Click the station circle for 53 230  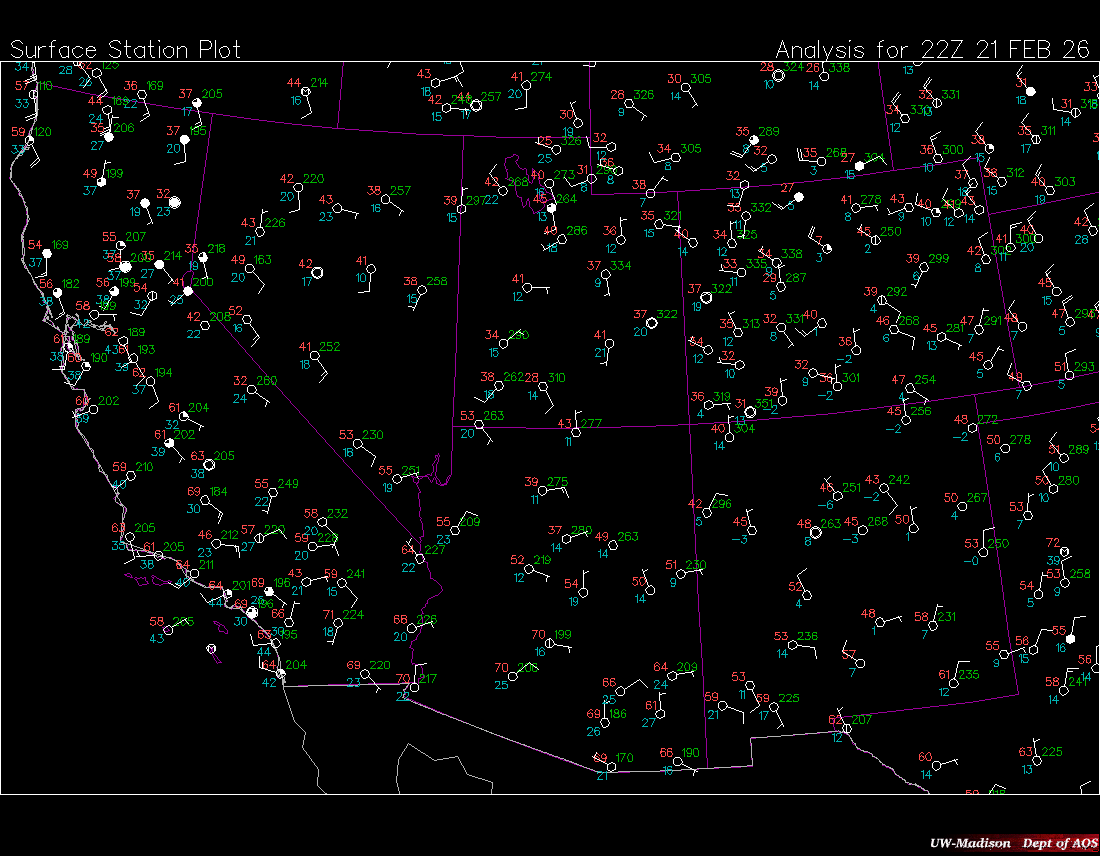pos(357,443)
